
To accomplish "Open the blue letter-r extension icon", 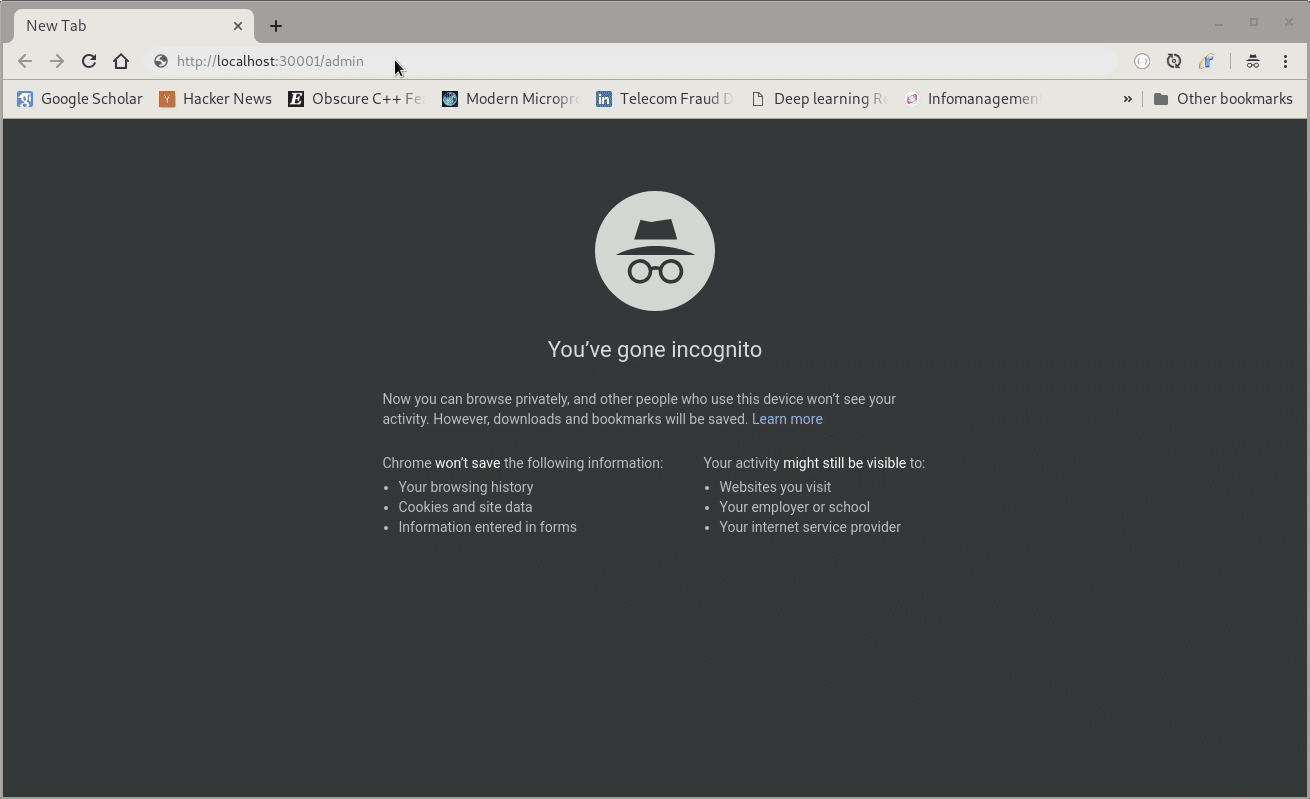I will tap(1207, 61).
